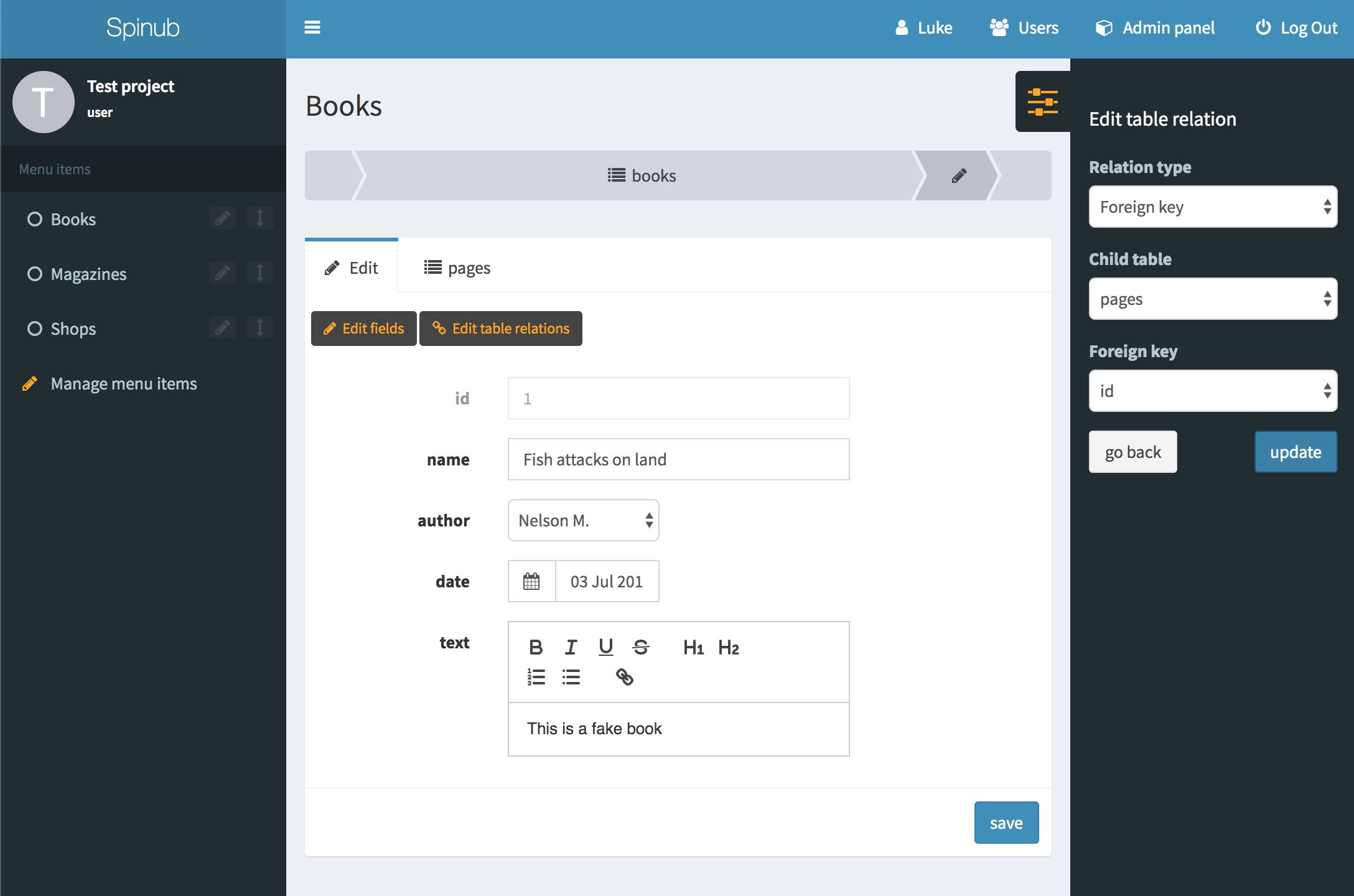Open the orange sliders settings panel icon
Screen dimensions: 1354x896
(x=1042, y=101)
